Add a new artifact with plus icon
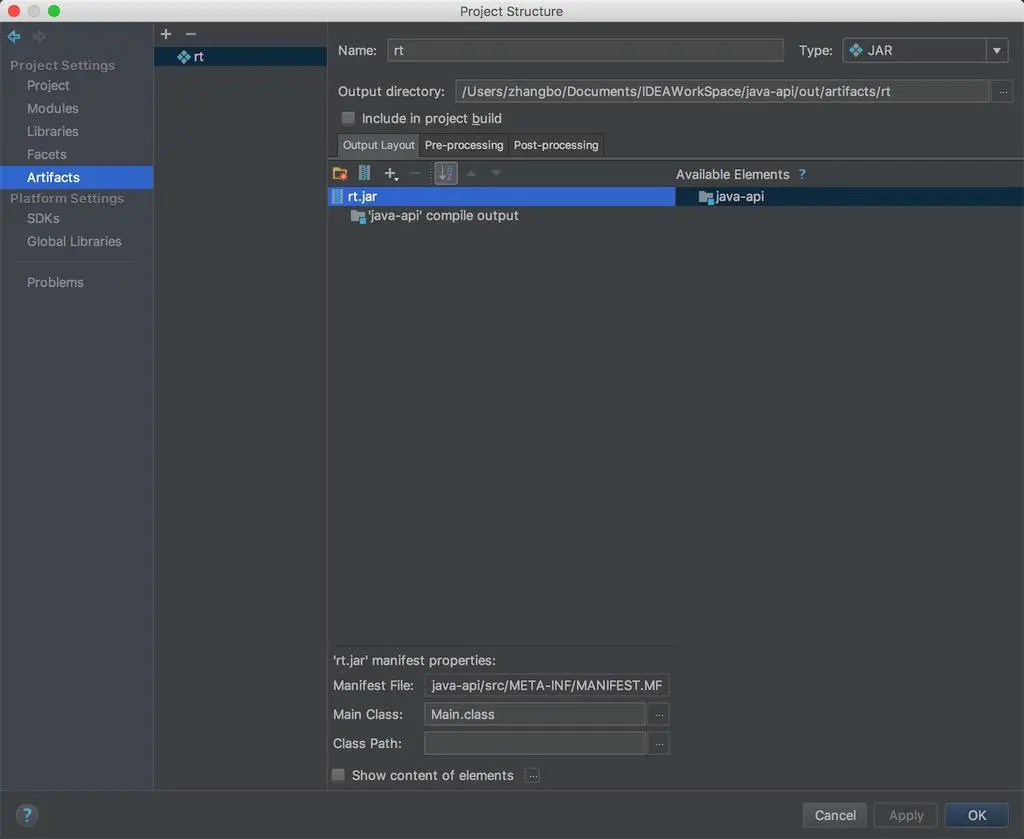The width and height of the screenshot is (1024, 839). tap(166, 34)
